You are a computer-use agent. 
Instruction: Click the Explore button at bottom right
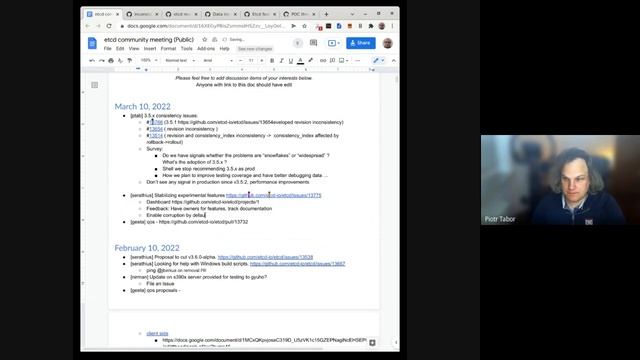coord(372,343)
